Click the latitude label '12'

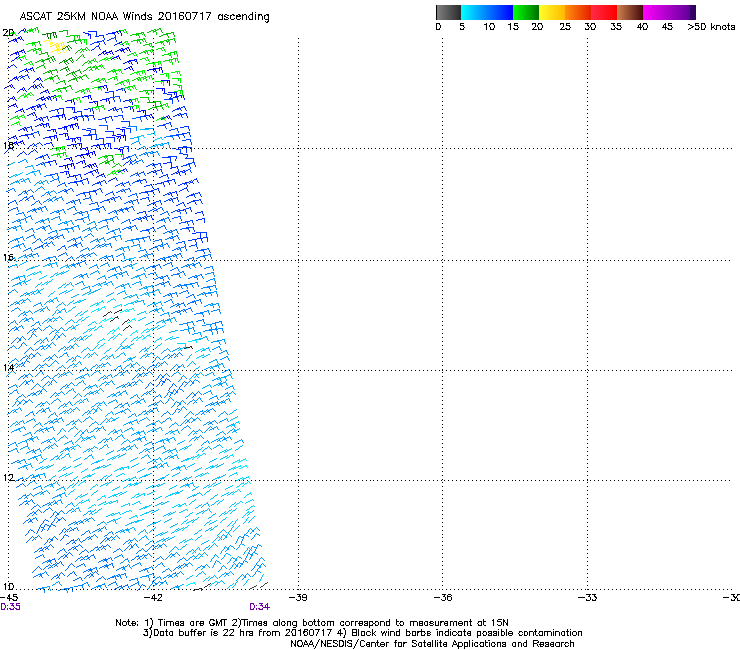(8, 478)
